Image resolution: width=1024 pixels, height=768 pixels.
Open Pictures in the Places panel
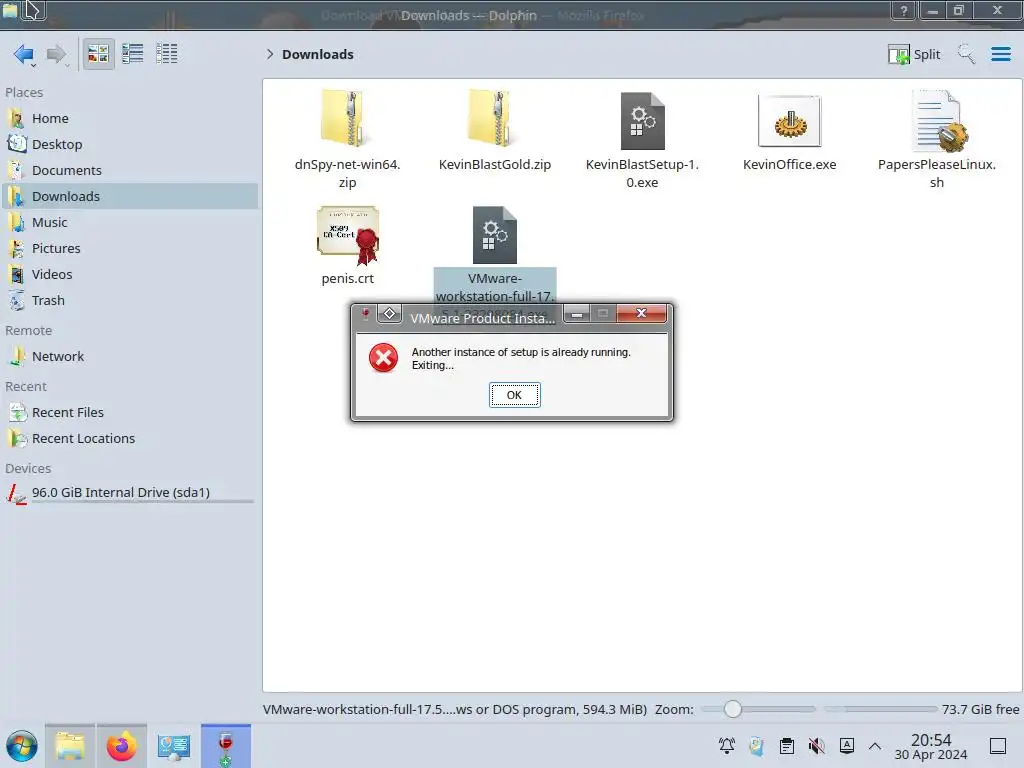pyautogui.click(x=129, y=248)
